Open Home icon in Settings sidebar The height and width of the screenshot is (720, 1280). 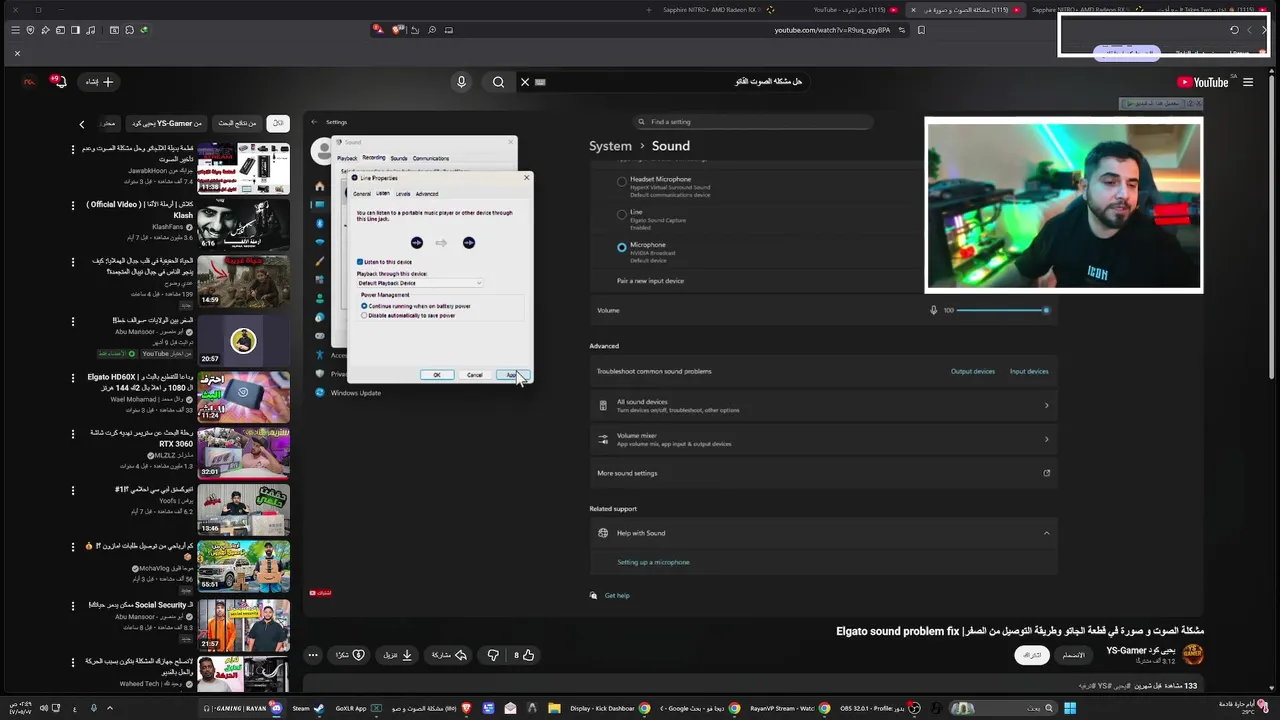[x=320, y=186]
